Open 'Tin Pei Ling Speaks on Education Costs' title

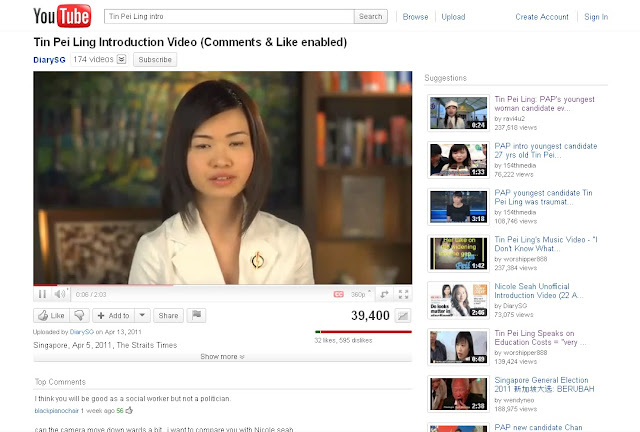[x=540, y=338]
